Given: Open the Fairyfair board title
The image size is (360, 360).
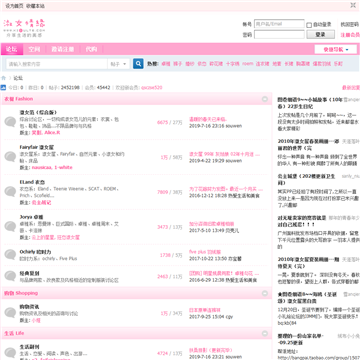Looking at the screenshot, I should pos(37,147).
